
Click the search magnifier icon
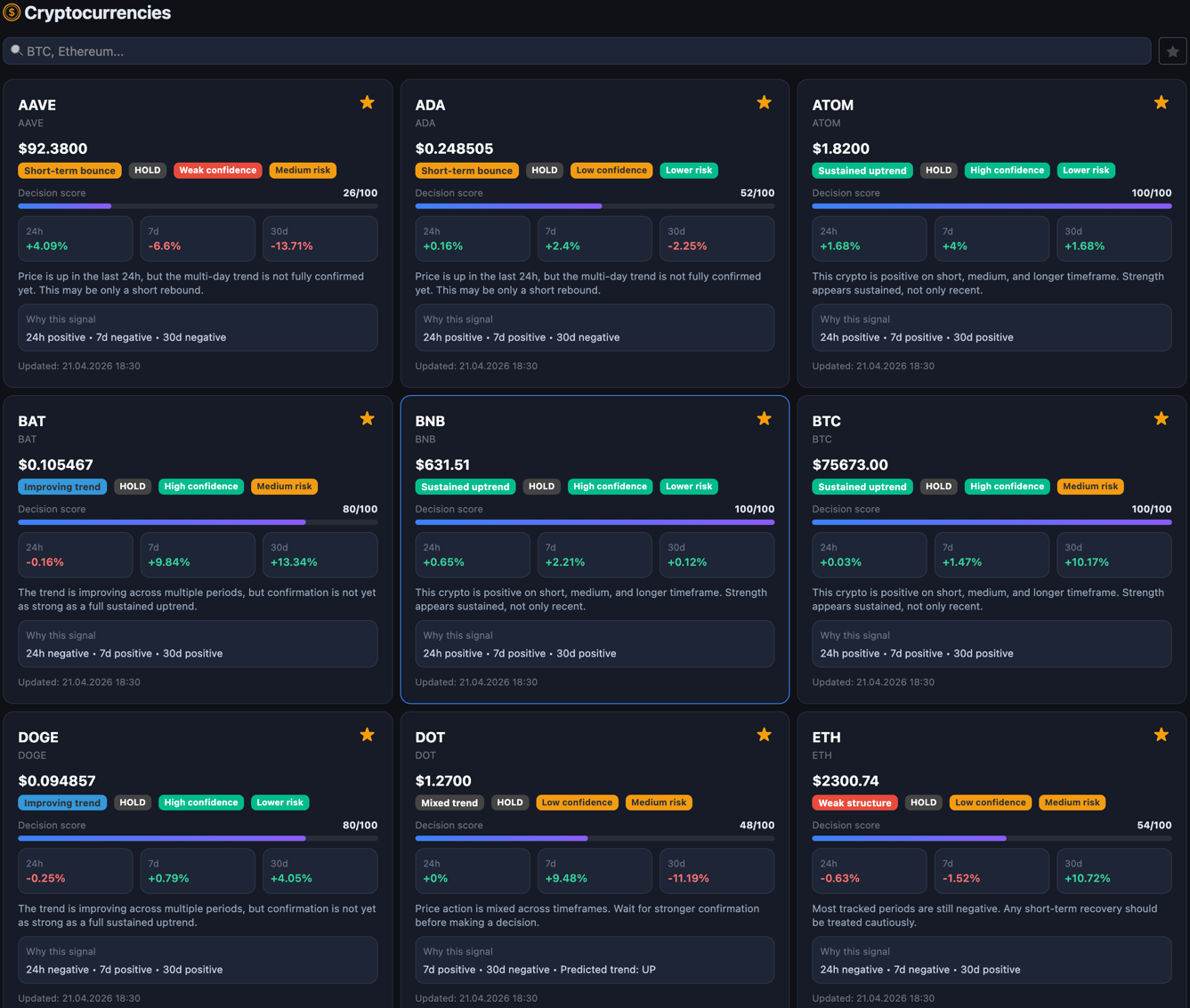(16, 51)
